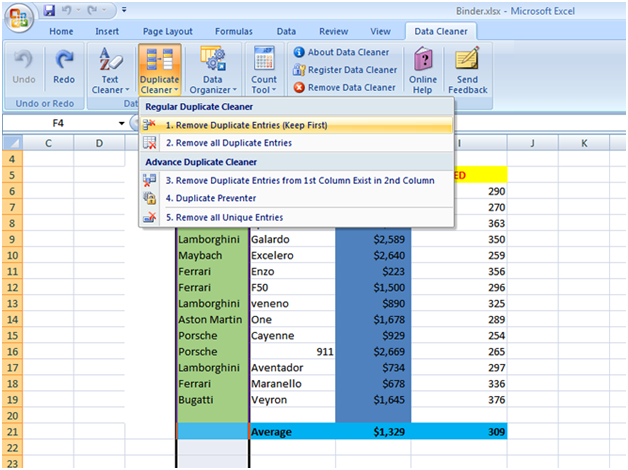Click the Veyron cell
Image resolution: width=628 pixels, height=470 pixels.
292,400
